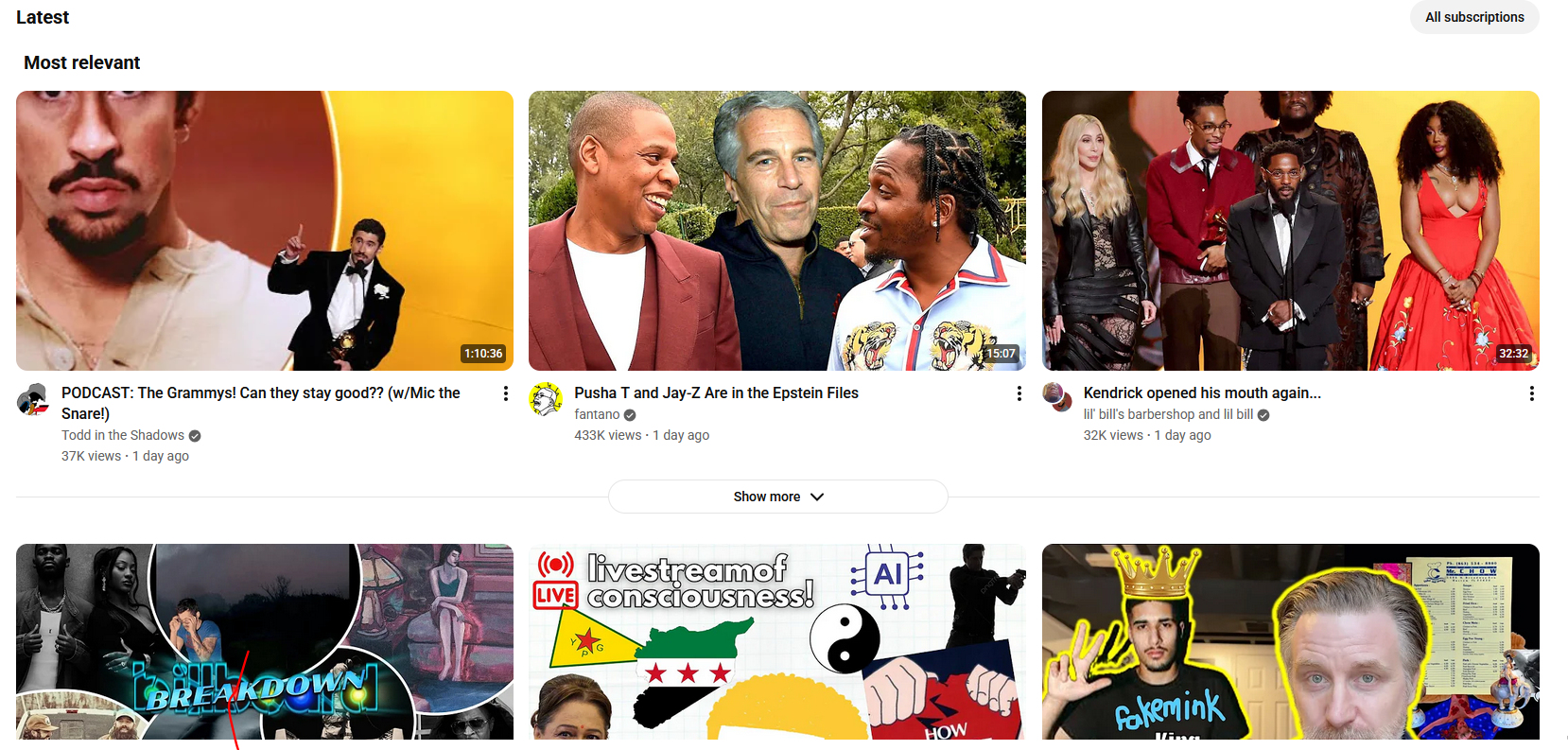The width and height of the screenshot is (1568, 750).
Task: Visit the fantano channel name link
Action: point(597,414)
